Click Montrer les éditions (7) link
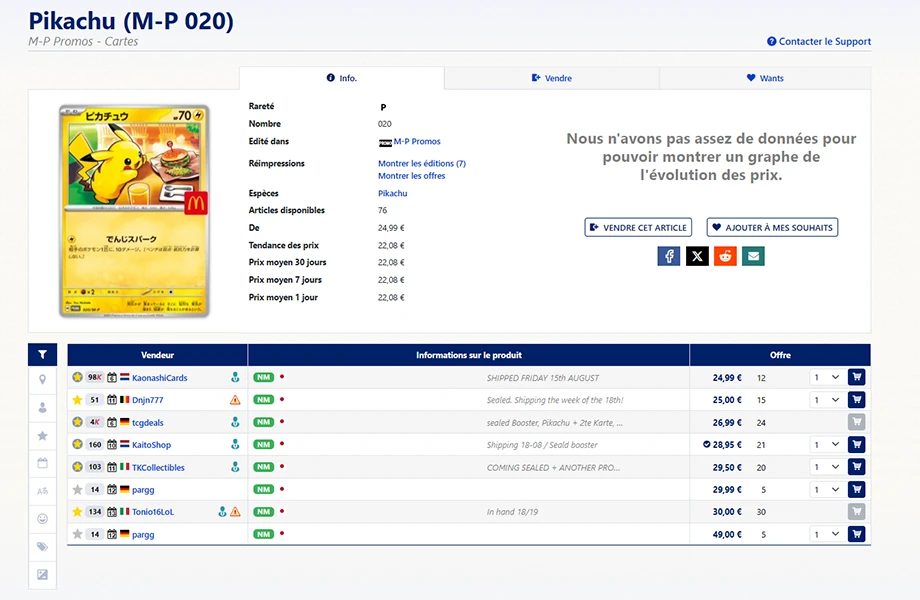 [422, 163]
